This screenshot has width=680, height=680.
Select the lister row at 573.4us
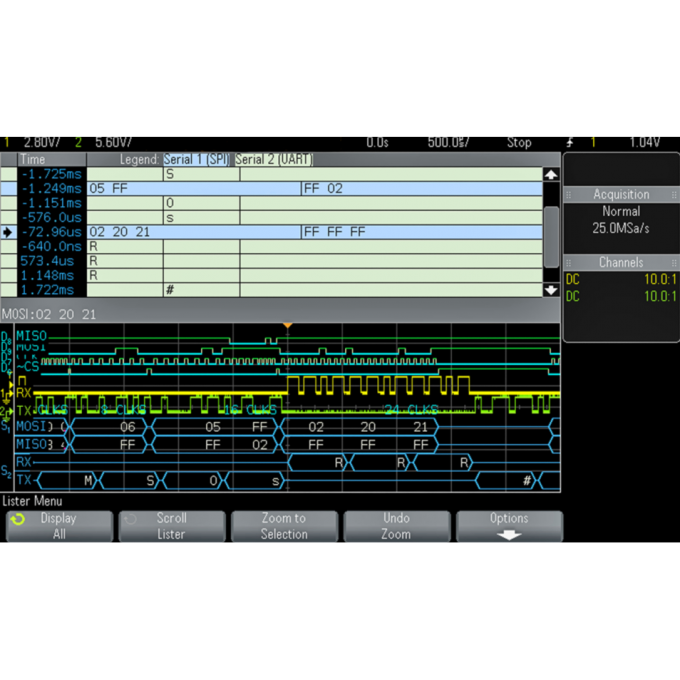[x=271, y=261]
